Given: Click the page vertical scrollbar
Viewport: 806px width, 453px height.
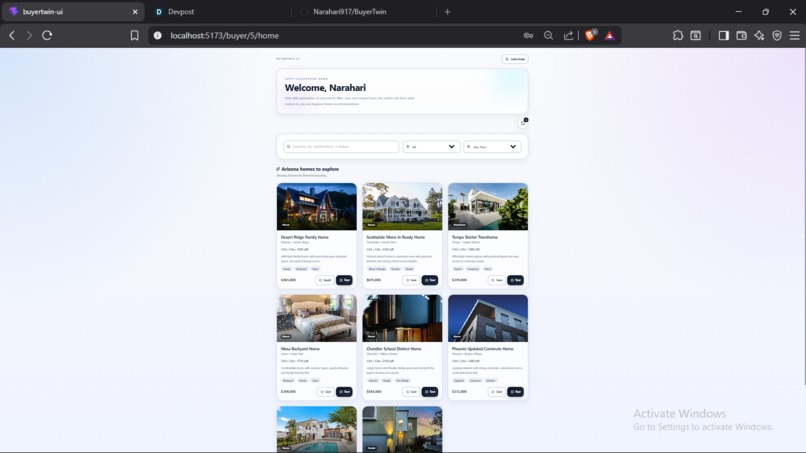Looking at the screenshot, I should tap(804, 216).
